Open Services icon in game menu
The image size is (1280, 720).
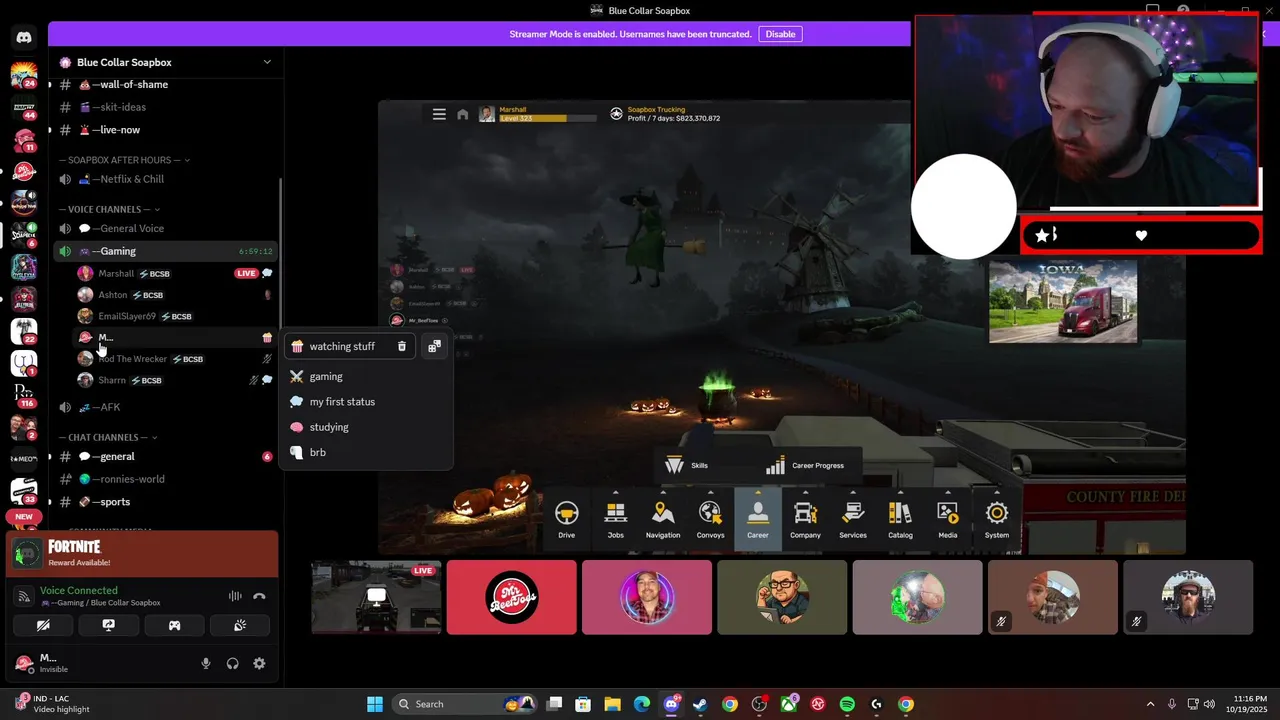coord(853,519)
